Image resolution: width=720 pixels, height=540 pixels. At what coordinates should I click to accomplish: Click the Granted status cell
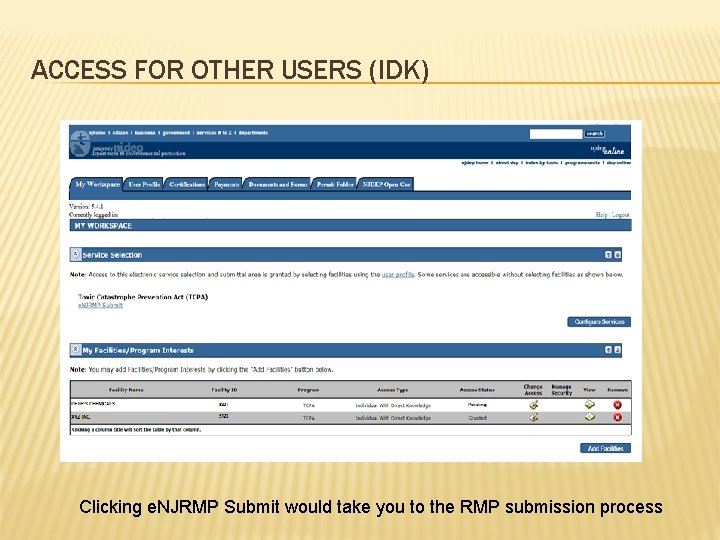click(x=477, y=418)
